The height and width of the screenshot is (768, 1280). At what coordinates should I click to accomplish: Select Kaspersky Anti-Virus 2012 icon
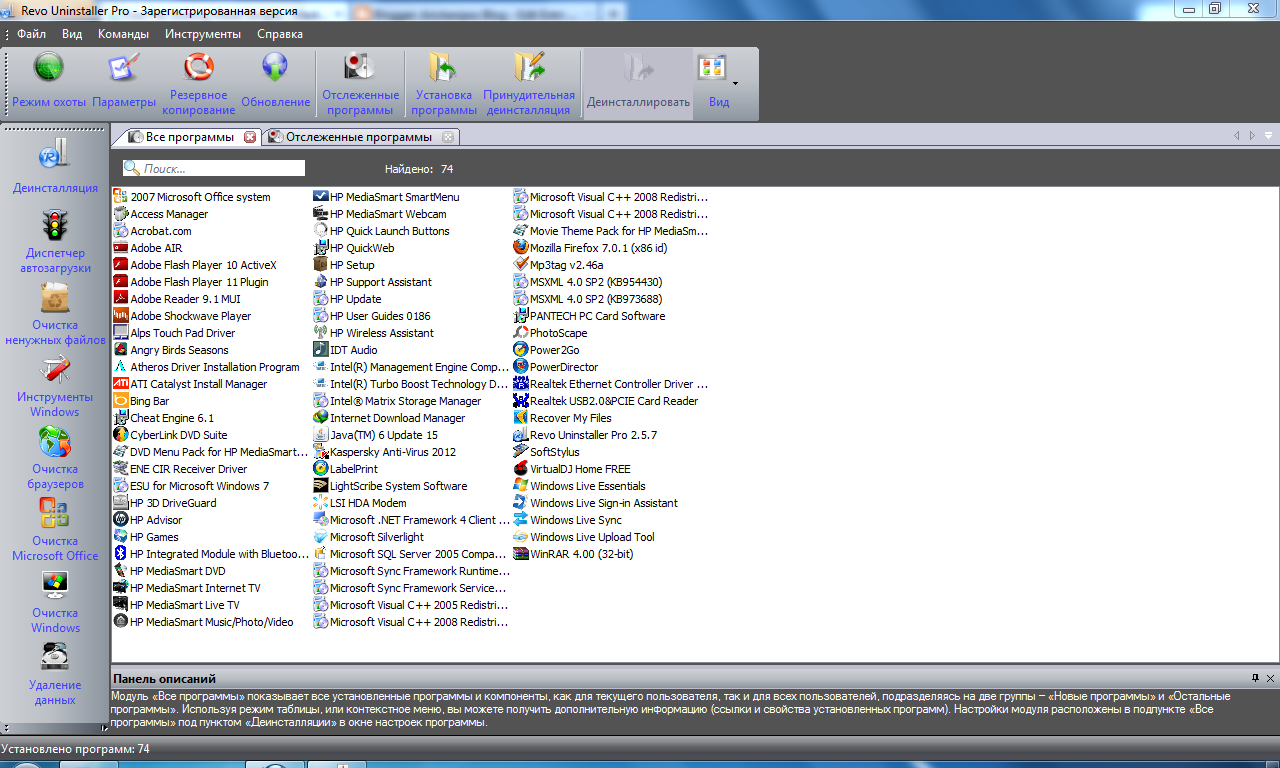click(x=321, y=452)
